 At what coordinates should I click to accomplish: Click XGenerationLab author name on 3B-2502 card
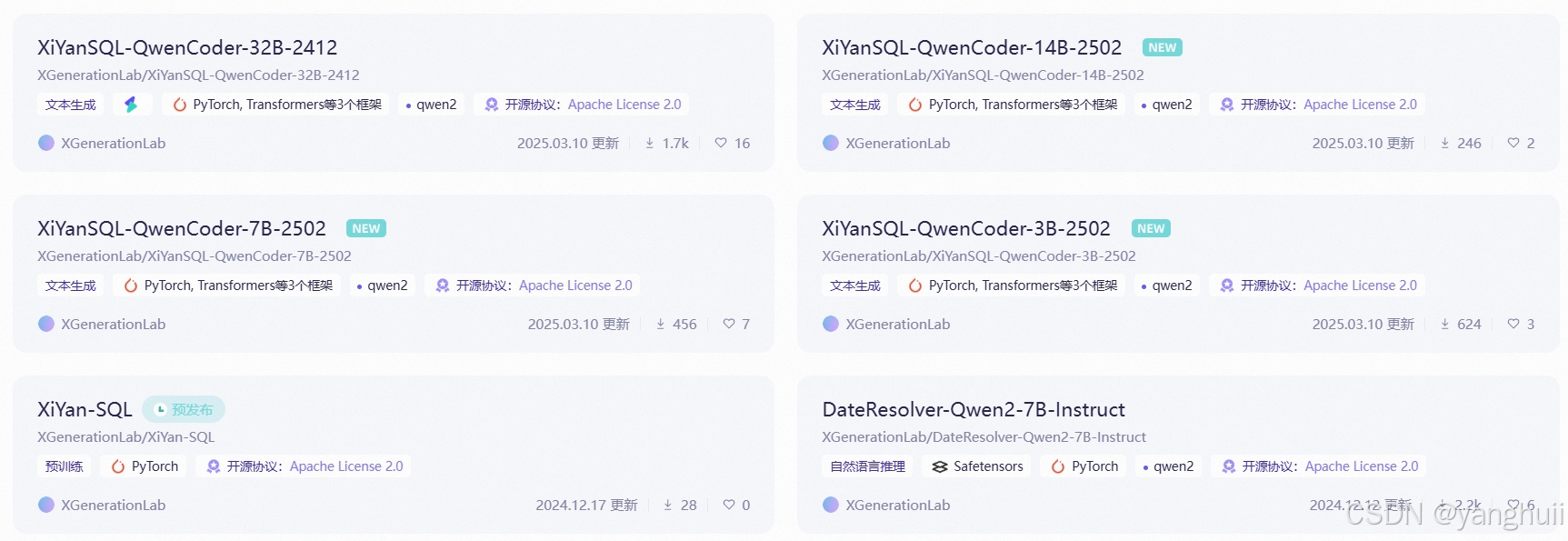click(x=898, y=324)
